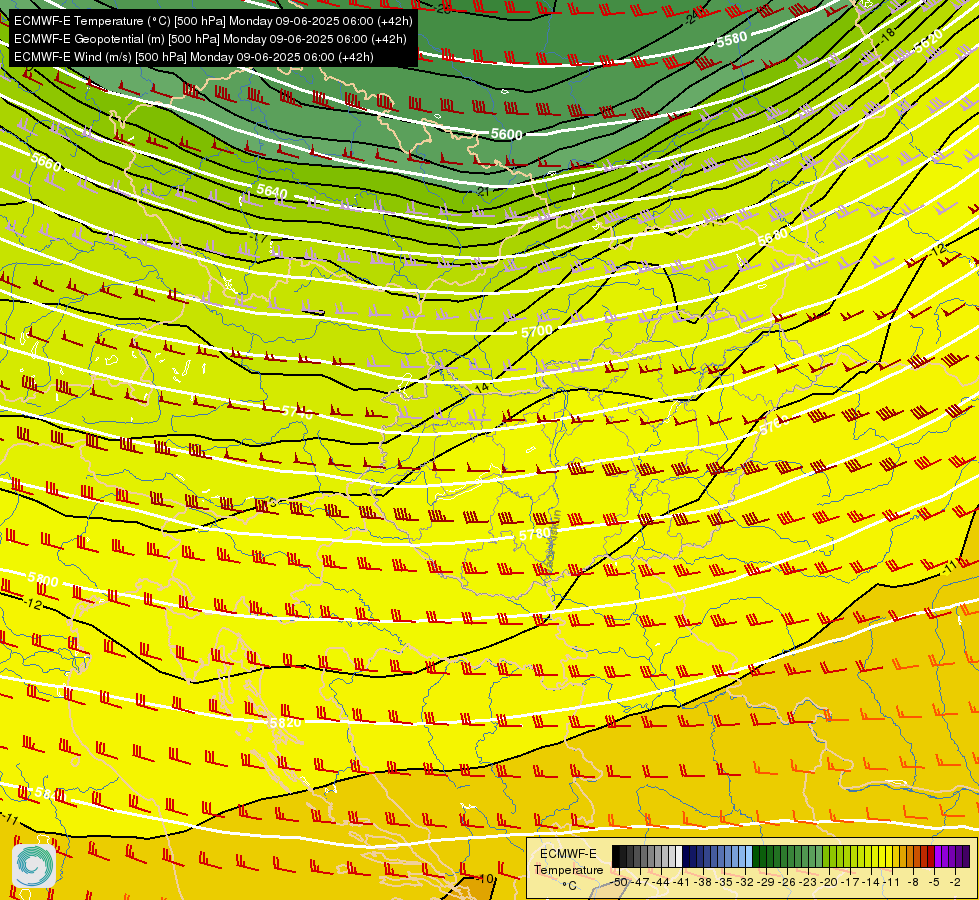The image size is (979, 900).
Task: Click the -10 isotherm label on the map
Action: point(485,879)
